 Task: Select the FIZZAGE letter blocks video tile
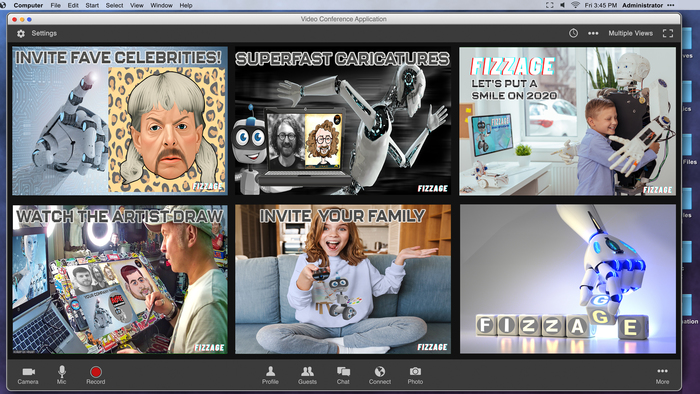coord(567,279)
